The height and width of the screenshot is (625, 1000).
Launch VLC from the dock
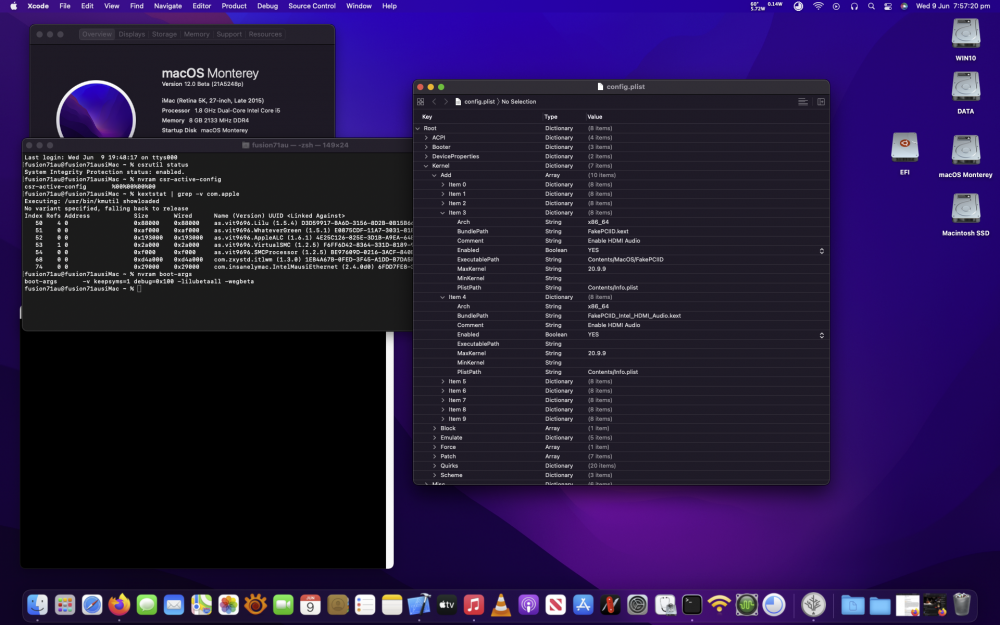(501, 605)
